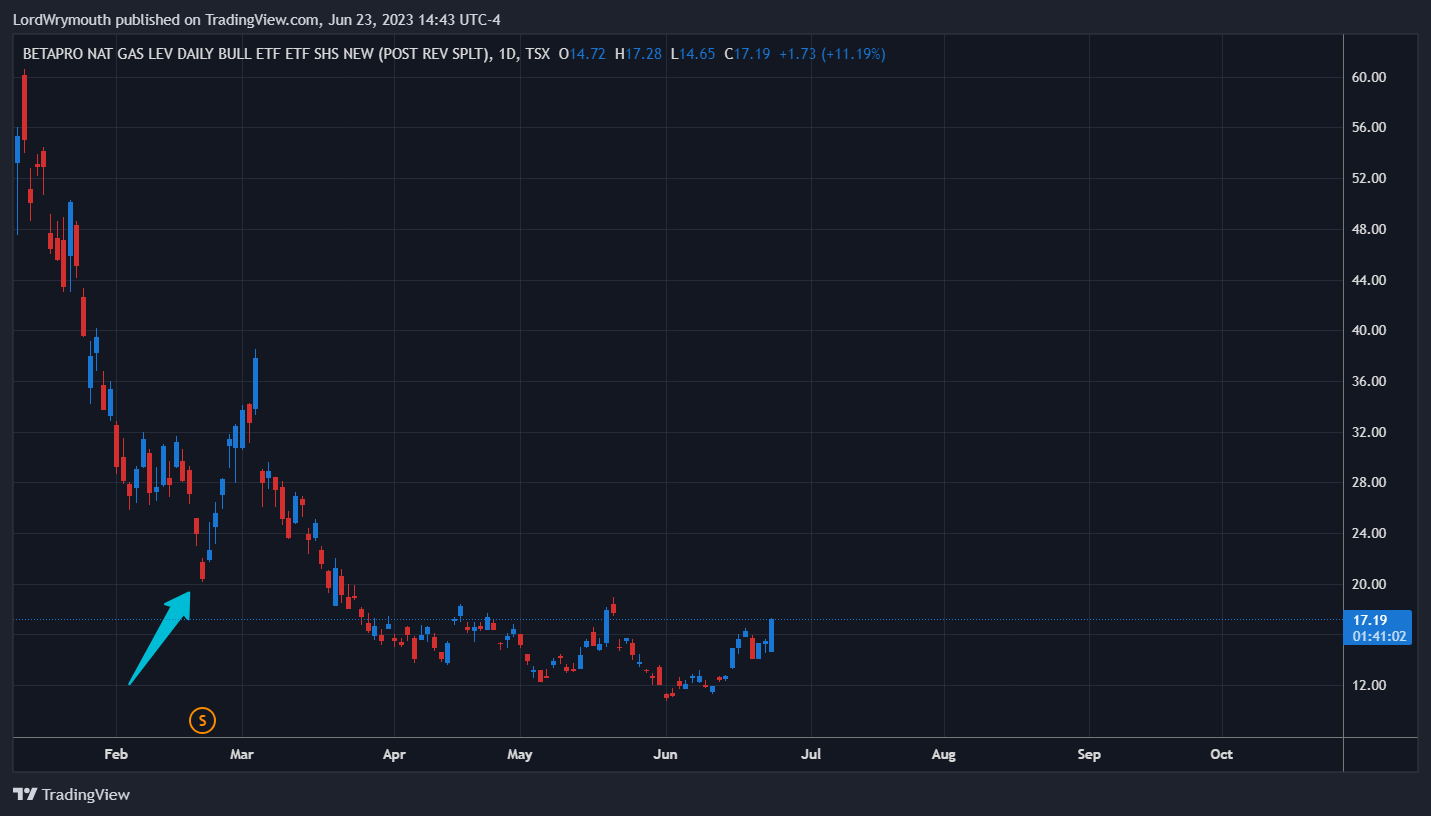Click the TSX exchange label
Viewport: 1431px width, 816px height.
click(537, 54)
